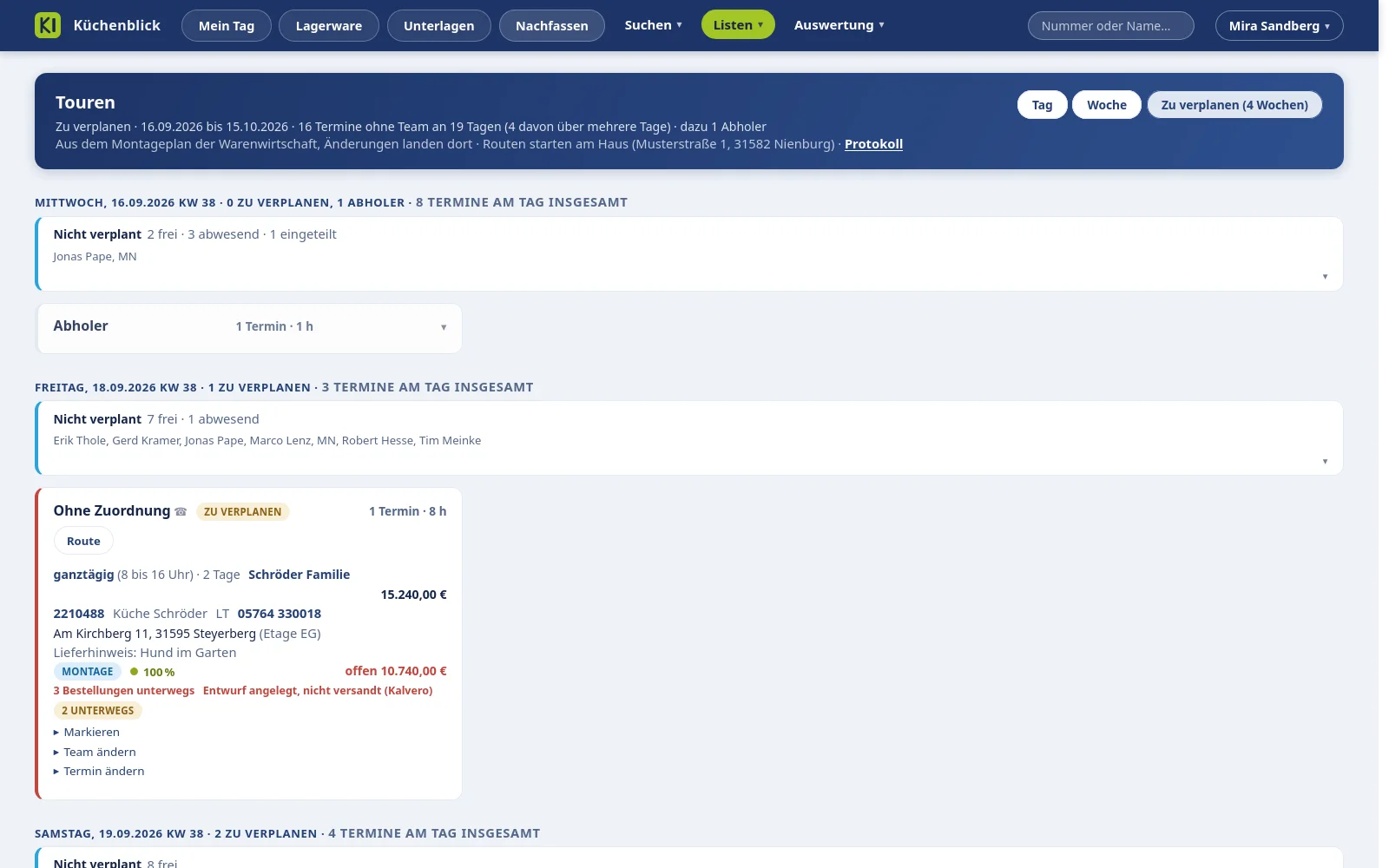The width and height of the screenshot is (1389, 868).
Task: Click the MONTAGE tag
Action: (88, 672)
